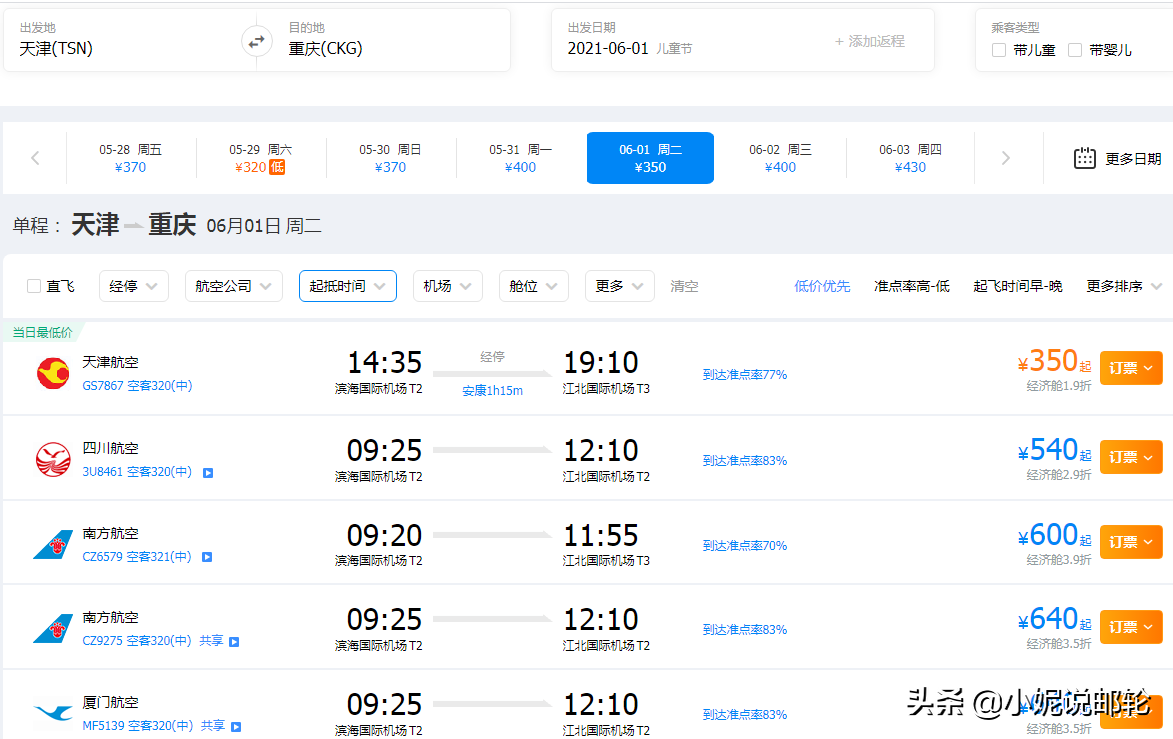Open the 起抵时间 time filter dropdown
1173x739 pixels.
pos(347,286)
